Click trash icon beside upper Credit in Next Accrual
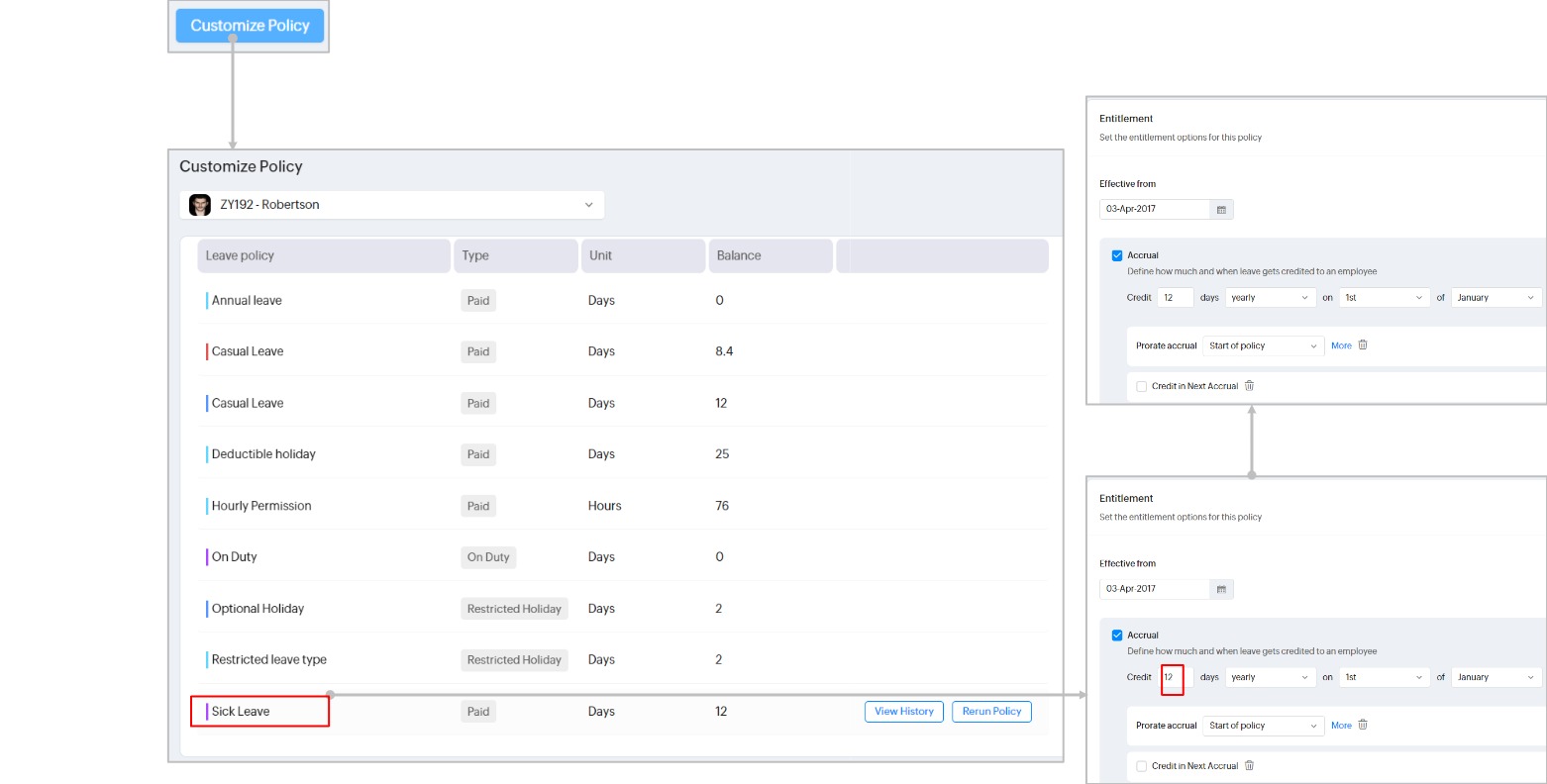This screenshot has height=784, width=1547. (x=1249, y=386)
